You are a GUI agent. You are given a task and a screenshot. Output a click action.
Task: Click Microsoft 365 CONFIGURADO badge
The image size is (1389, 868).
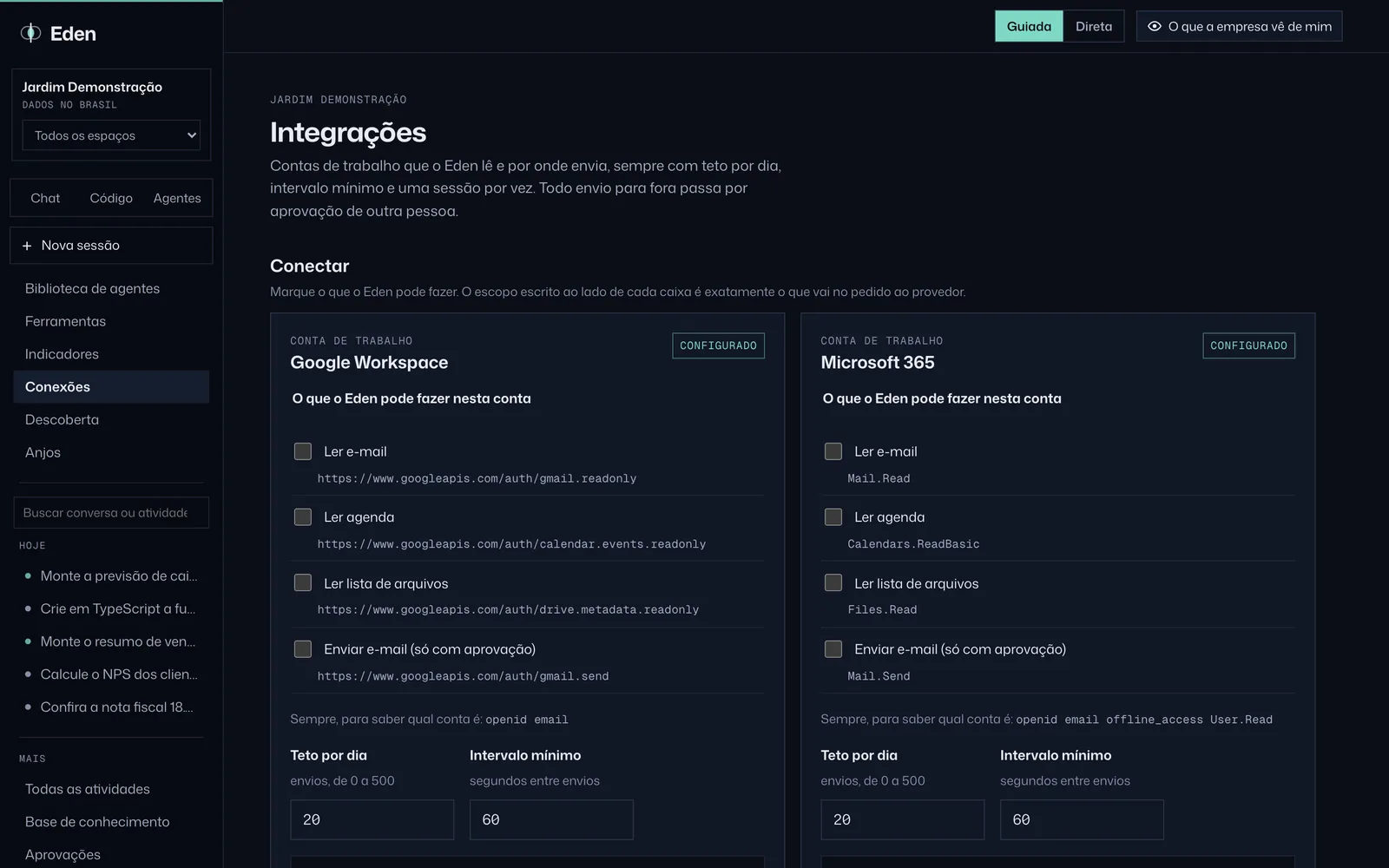point(1248,345)
